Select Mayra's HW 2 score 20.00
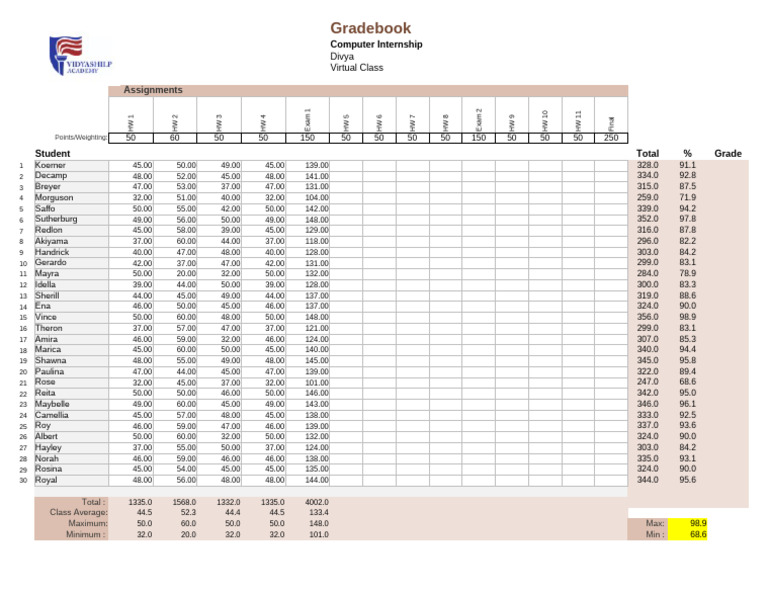The width and height of the screenshot is (768, 594). point(186,274)
